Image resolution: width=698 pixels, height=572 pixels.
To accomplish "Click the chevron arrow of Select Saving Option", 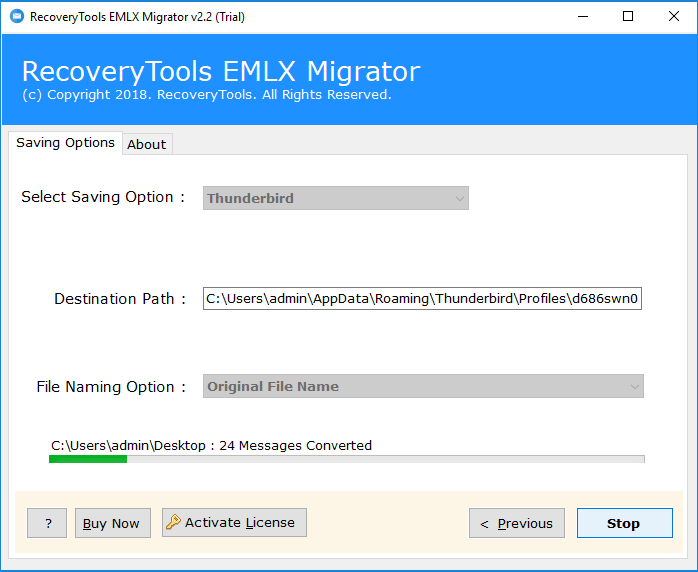I will click(x=460, y=199).
